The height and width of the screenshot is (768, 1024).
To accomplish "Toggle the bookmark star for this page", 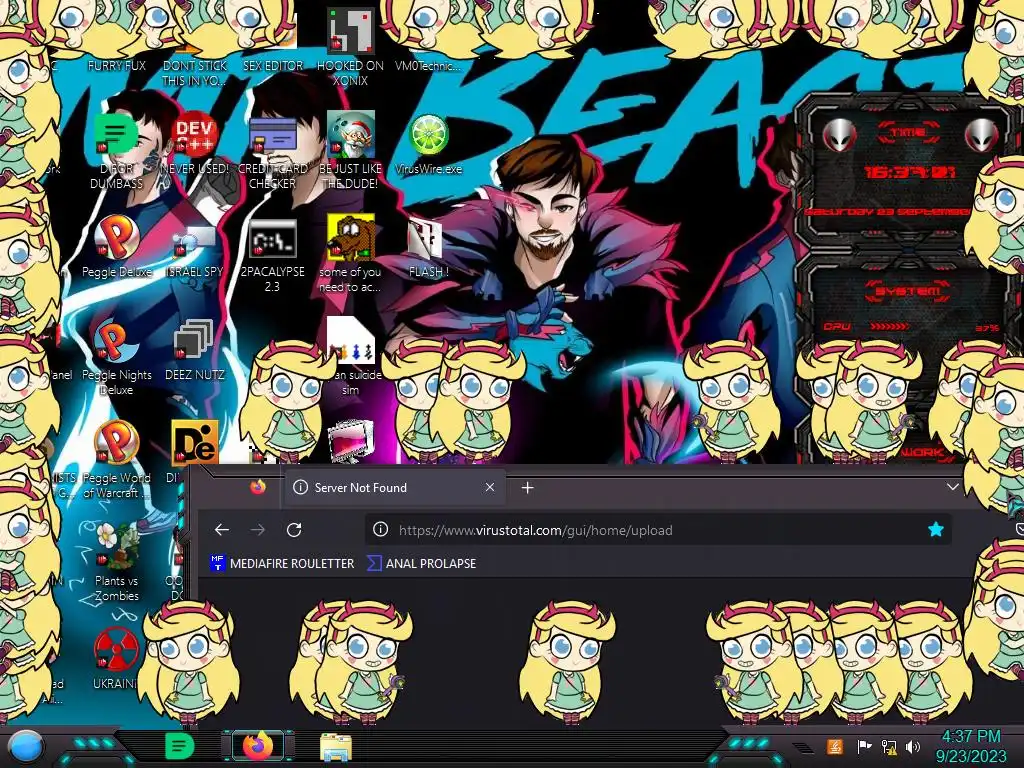I will coord(936,530).
